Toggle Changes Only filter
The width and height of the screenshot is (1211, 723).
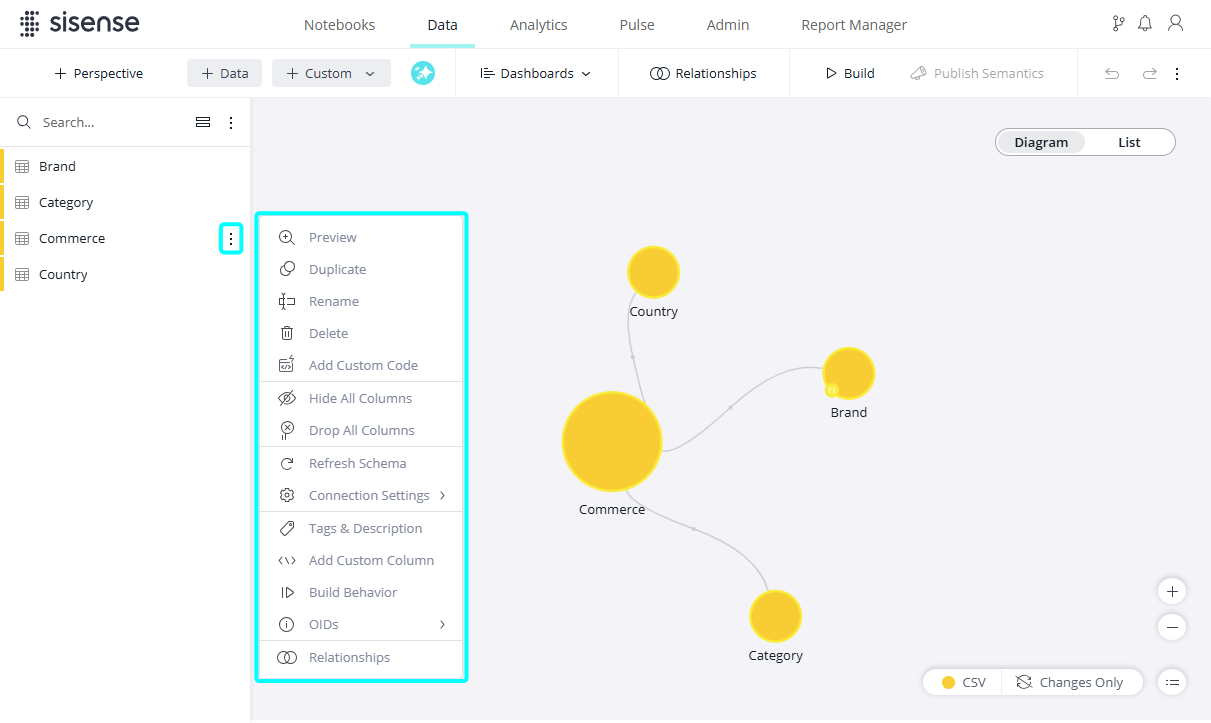1070,682
